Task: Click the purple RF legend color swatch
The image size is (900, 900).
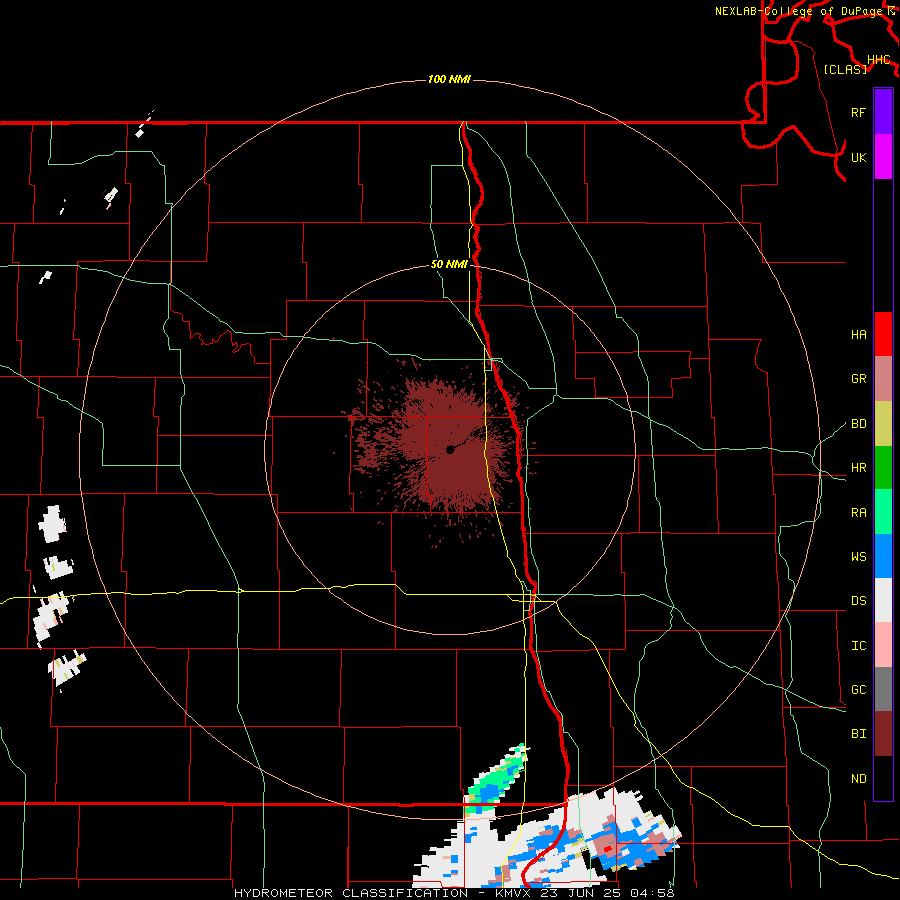Action: 883,112
